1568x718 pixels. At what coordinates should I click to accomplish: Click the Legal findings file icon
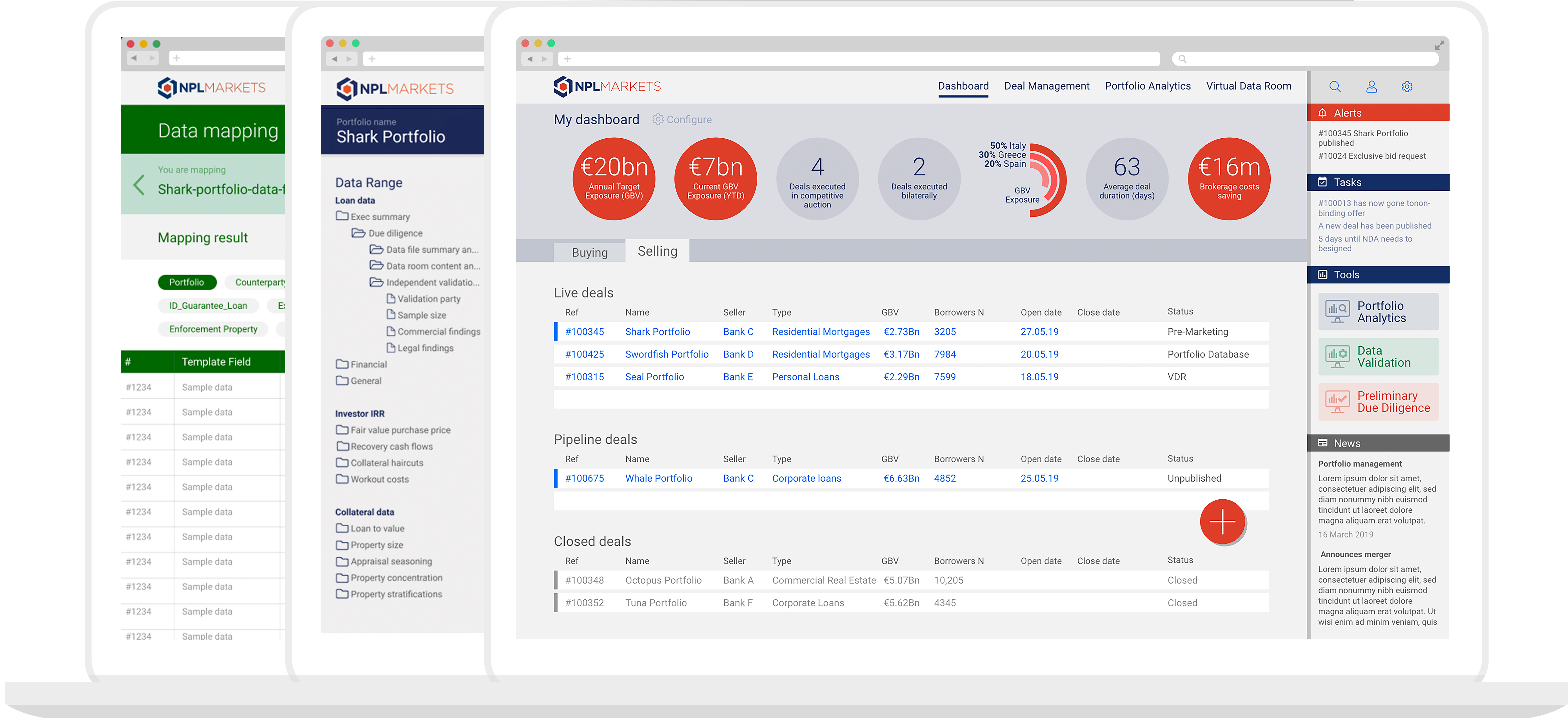coord(391,348)
